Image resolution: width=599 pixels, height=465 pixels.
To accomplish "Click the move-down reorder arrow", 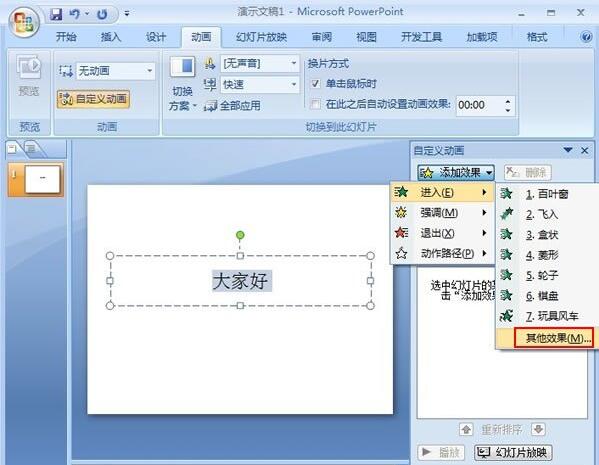I will (538, 429).
